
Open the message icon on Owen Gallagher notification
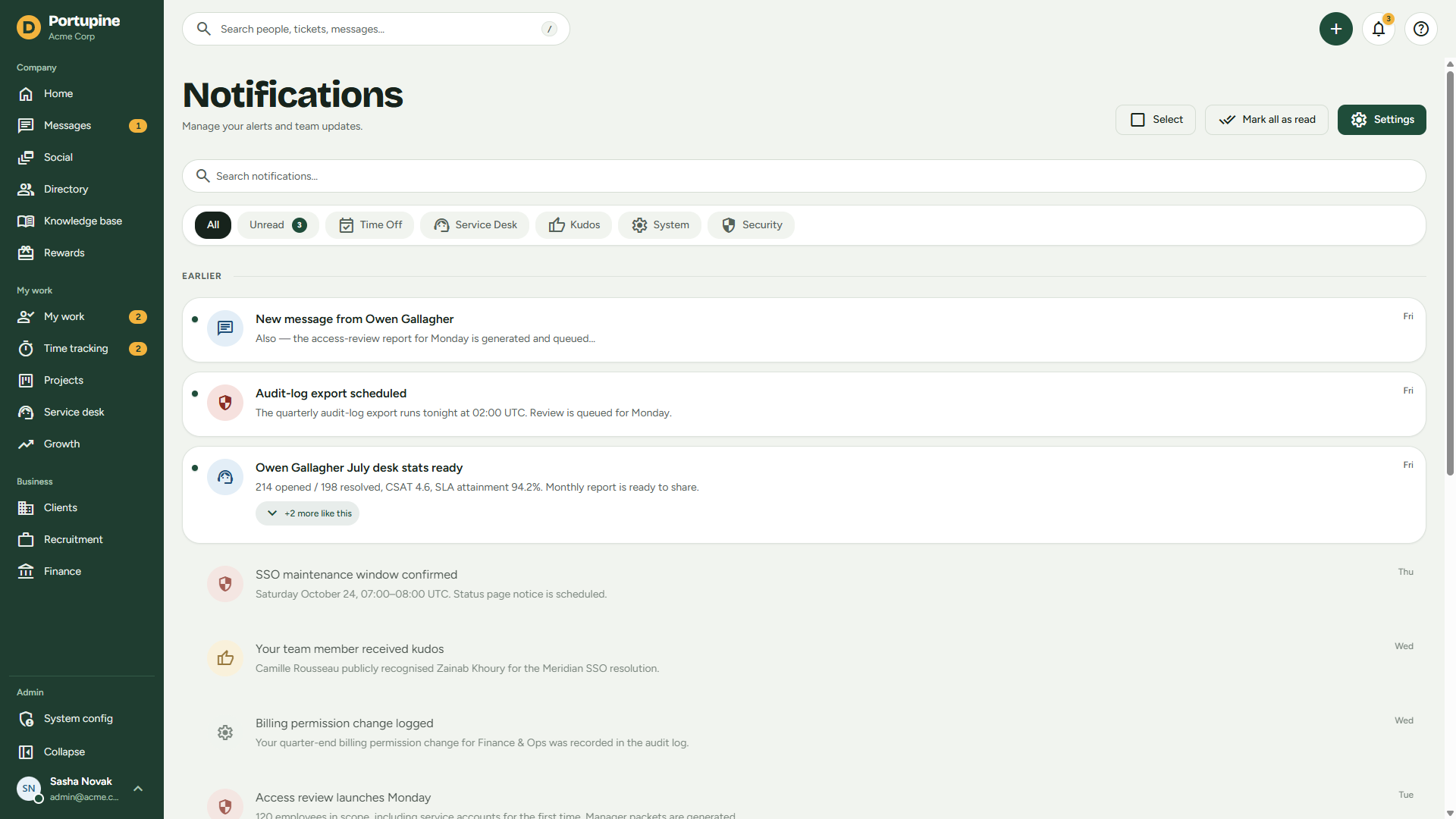pyautogui.click(x=225, y=328)
